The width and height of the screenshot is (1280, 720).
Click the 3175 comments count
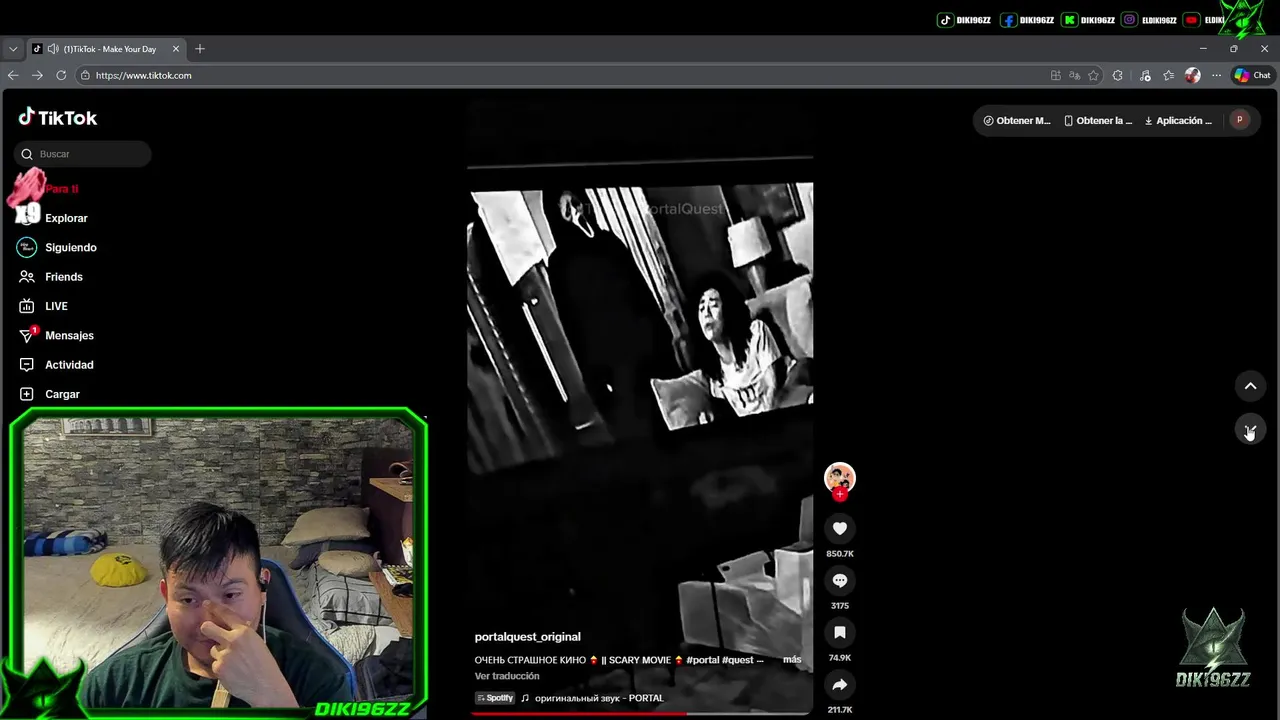click(840, 606)
